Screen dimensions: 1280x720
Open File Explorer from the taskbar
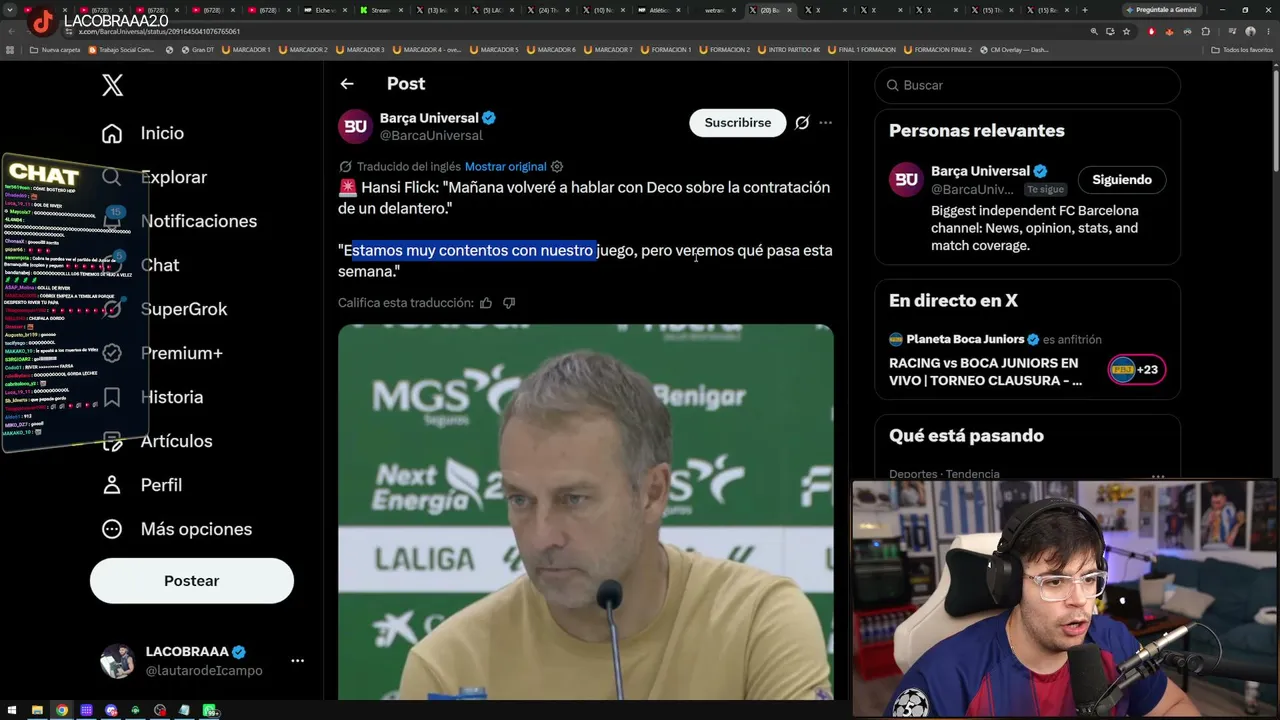point(37,710)
